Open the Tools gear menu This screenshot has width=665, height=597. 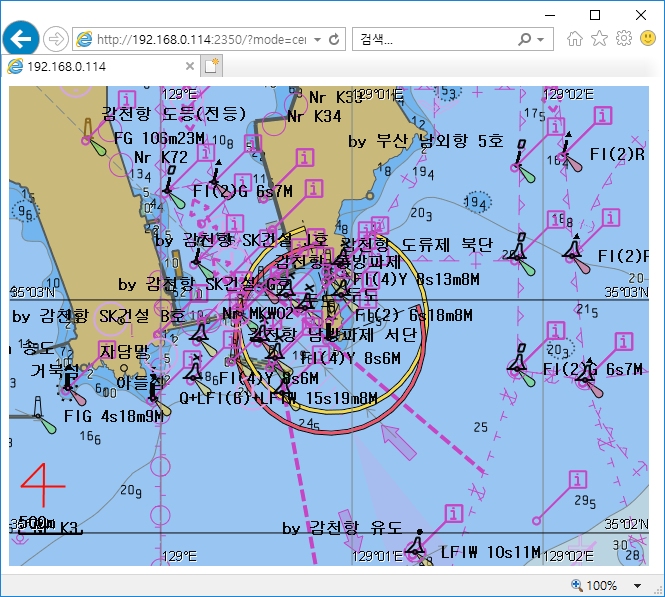(623, 39)
